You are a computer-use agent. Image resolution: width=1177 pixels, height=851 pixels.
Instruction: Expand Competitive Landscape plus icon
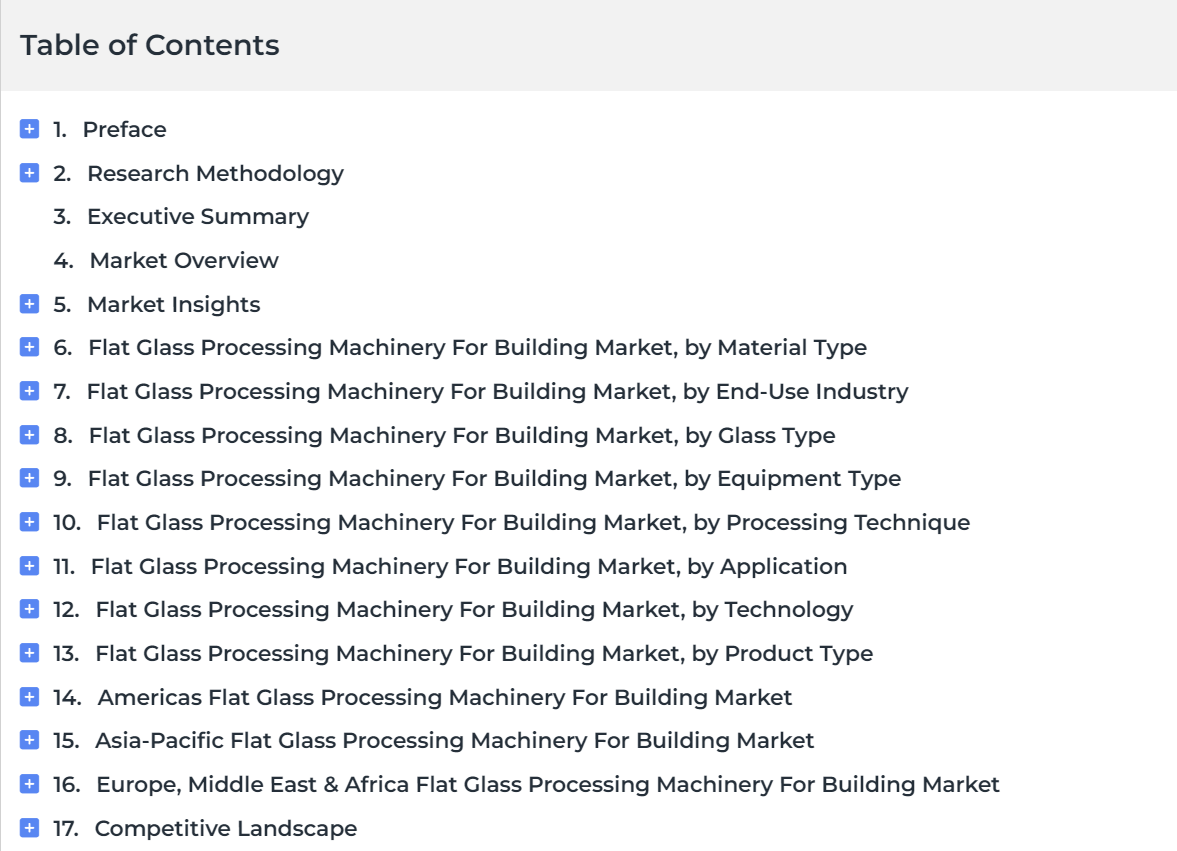coord(29,828)
